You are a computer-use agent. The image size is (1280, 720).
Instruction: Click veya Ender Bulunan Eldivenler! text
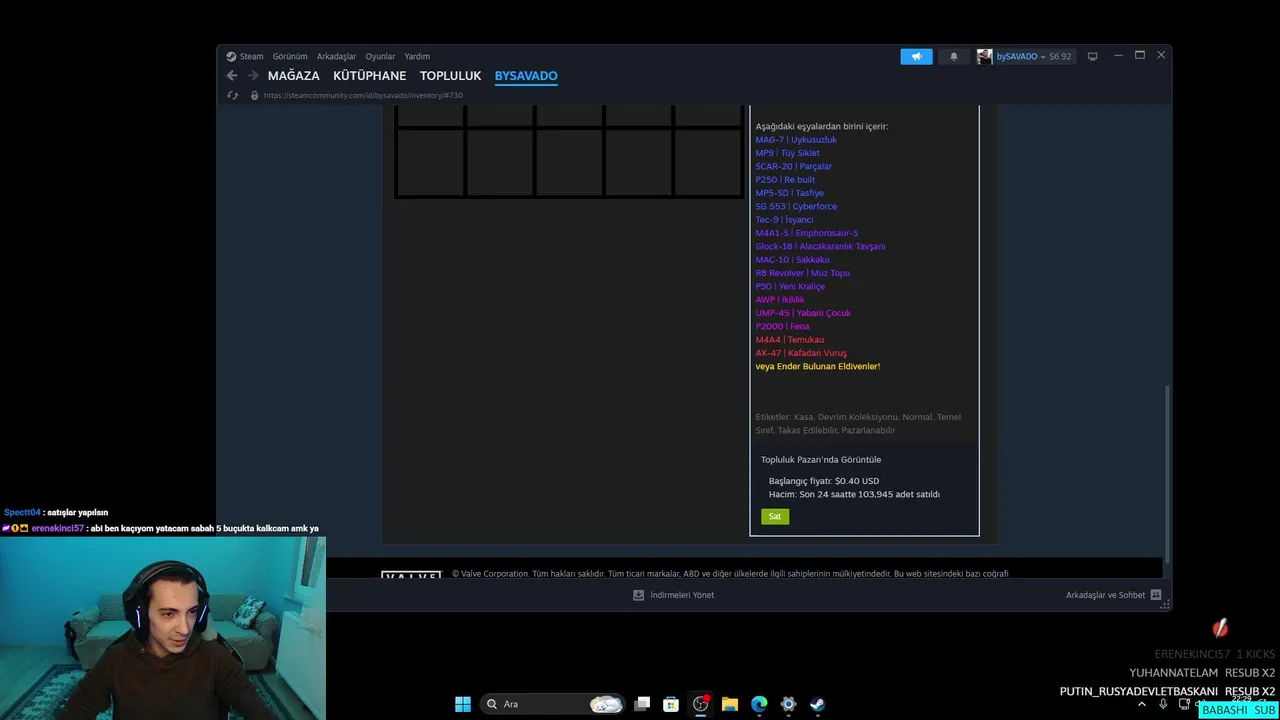[818, 366]
